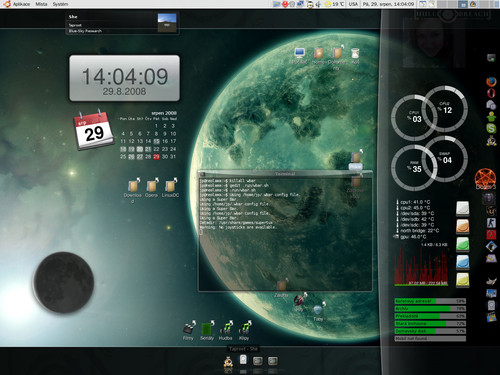Click the Tuxy shield desktop icon
Image resolution: width=500 pixels, height=375 pixels.
(x=318, y=311)
